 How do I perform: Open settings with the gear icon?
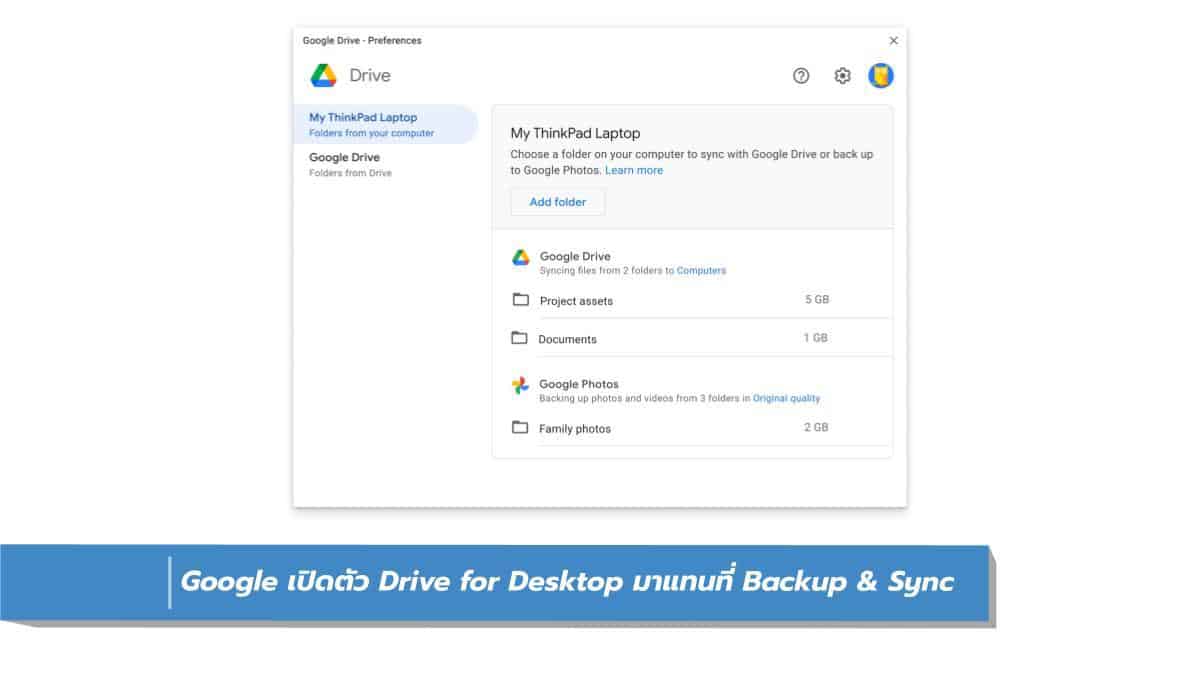click(842, 76)
